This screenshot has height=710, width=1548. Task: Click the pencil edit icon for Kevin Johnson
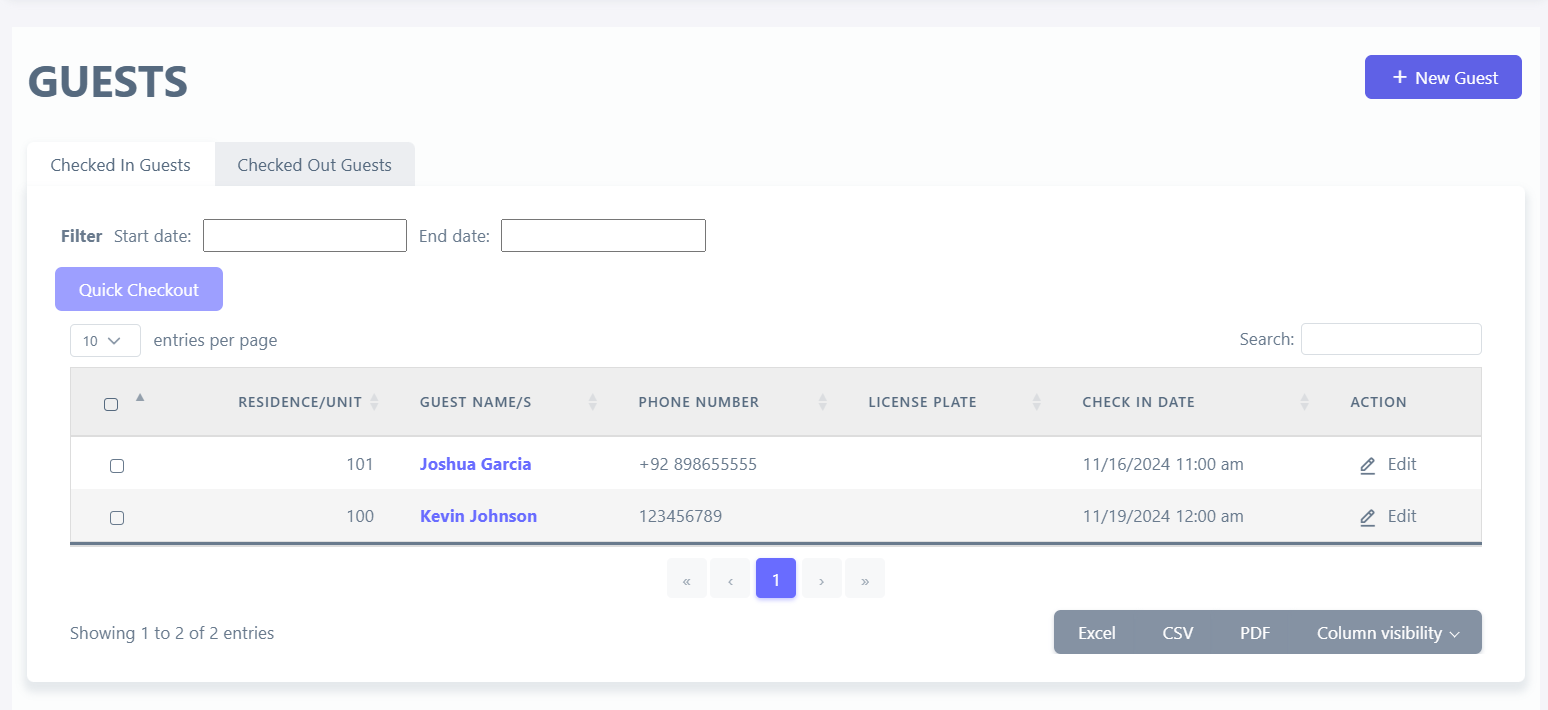point(1367,517)
